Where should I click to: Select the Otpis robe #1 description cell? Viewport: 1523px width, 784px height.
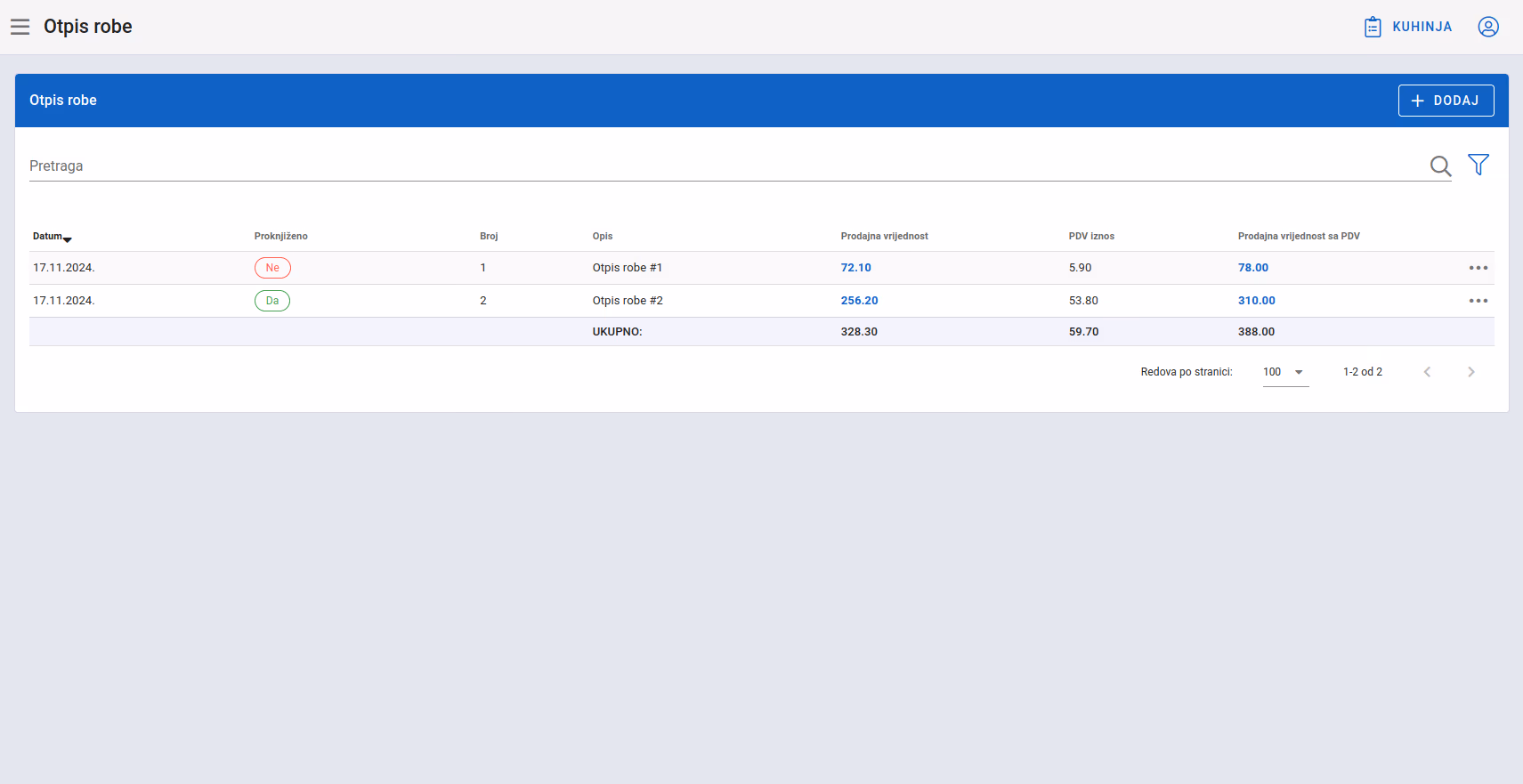(628, 268)
